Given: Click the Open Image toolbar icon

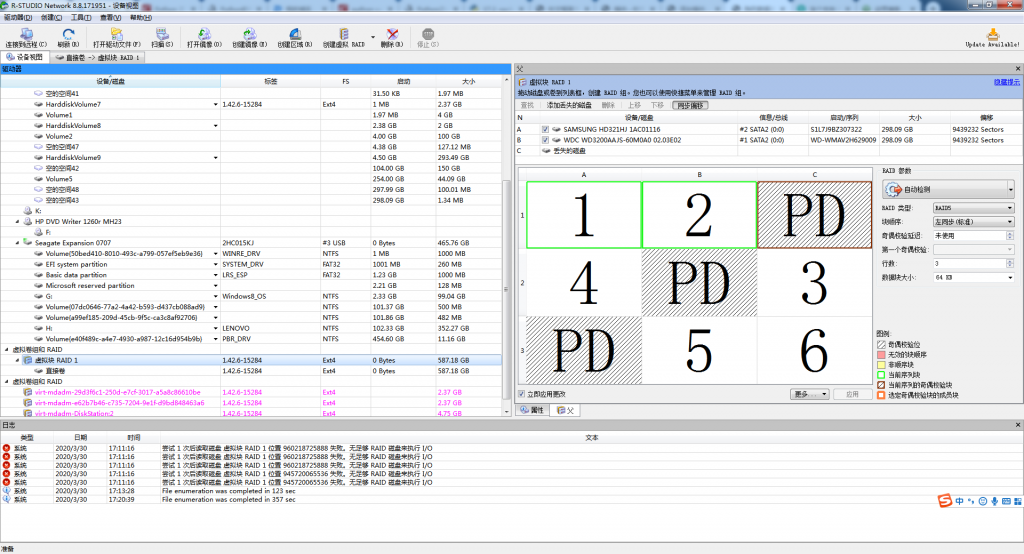Looking at the screenshot, I should 203,37.
